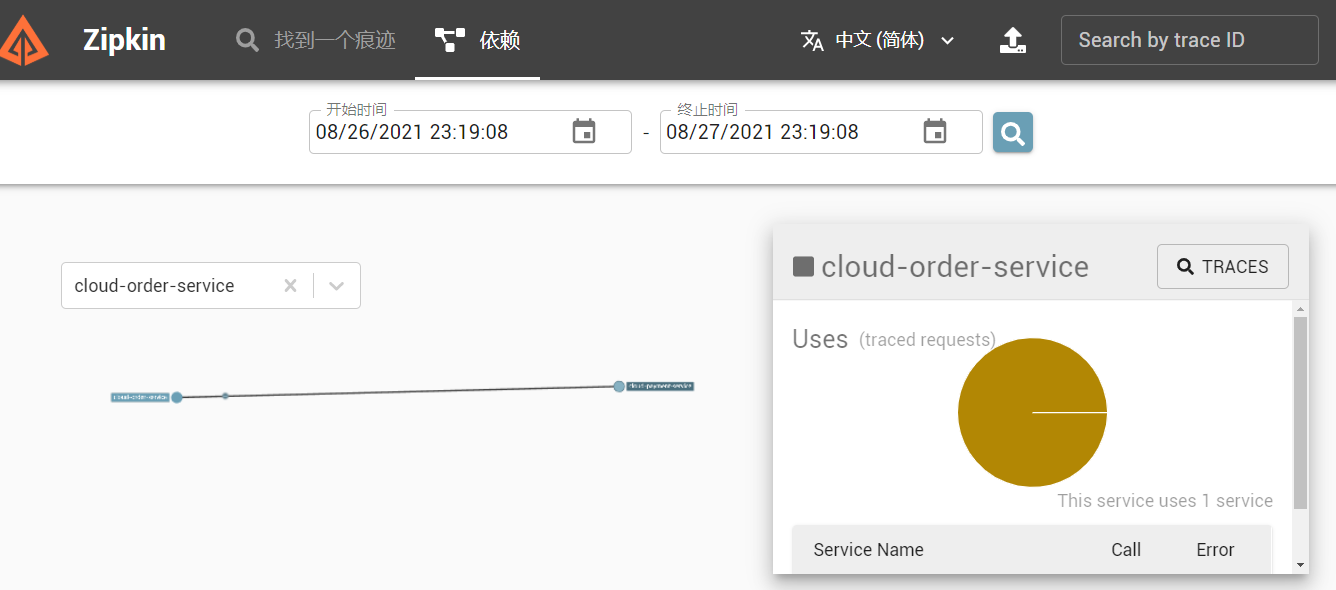Open the start time calendar picker
This screenshot has width=1336, height=590.
point(584,131)
